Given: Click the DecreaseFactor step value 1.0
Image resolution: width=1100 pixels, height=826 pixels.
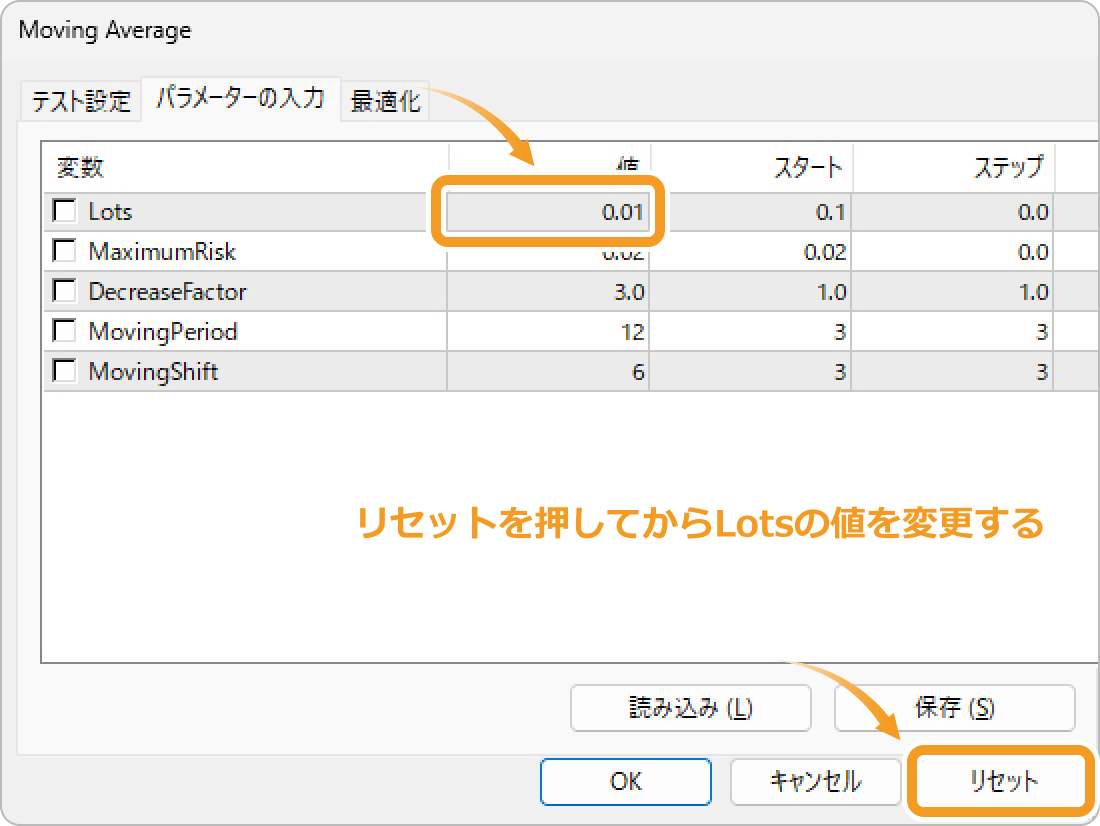Looking at the screenshot, I should pyautogui.click(x=953, y=291).
